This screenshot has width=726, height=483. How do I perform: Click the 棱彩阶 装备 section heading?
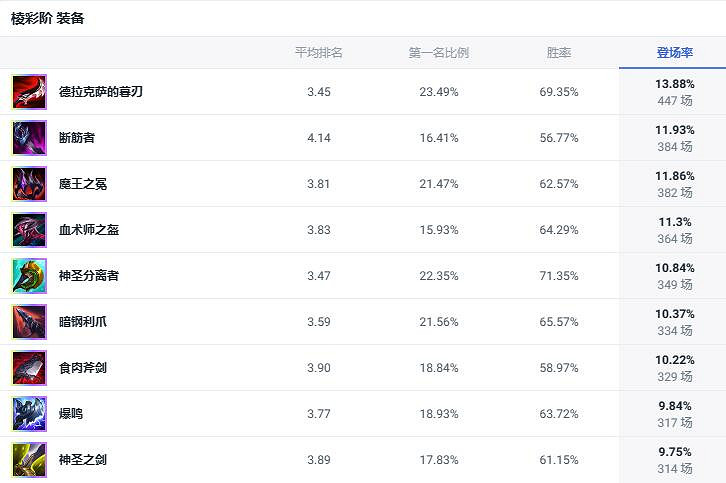(48, 19)
